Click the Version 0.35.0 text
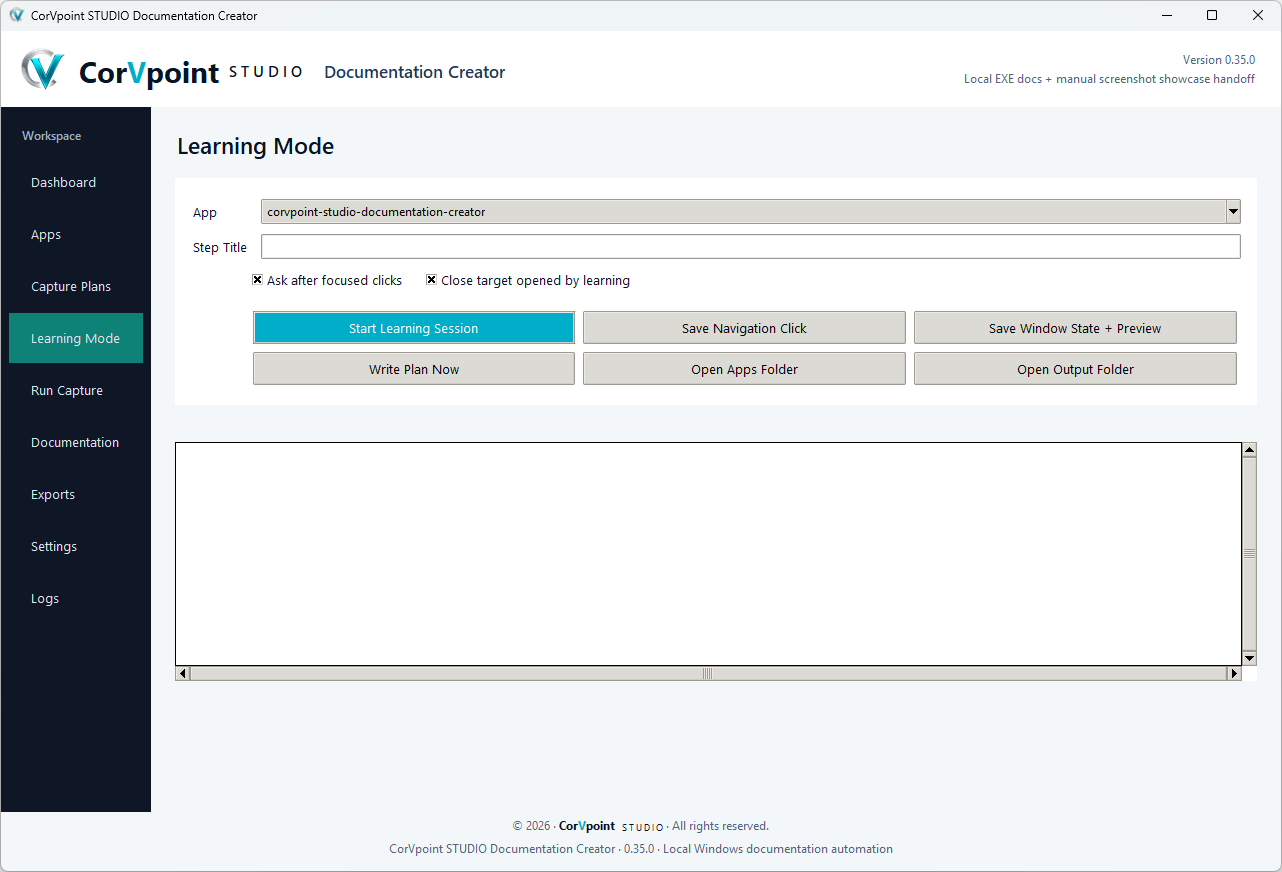The image size is (1282, 872). [1218, 60]
